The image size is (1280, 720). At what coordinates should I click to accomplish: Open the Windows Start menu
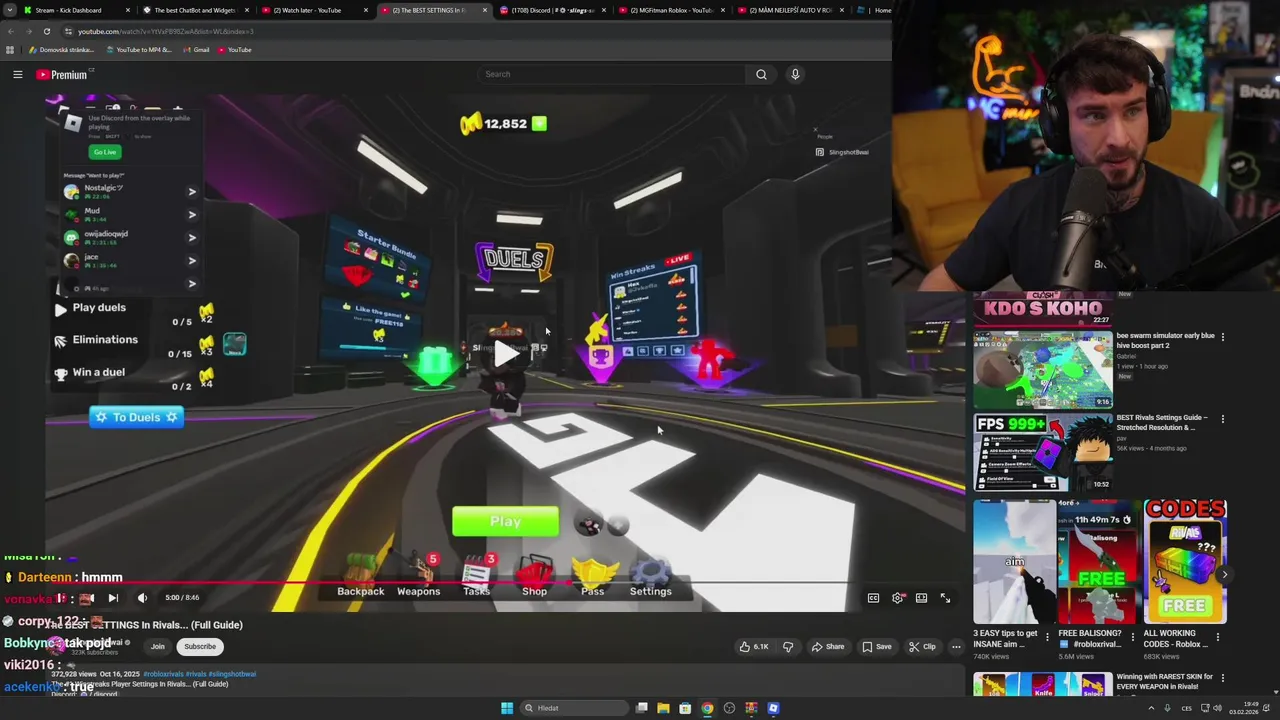507,708
